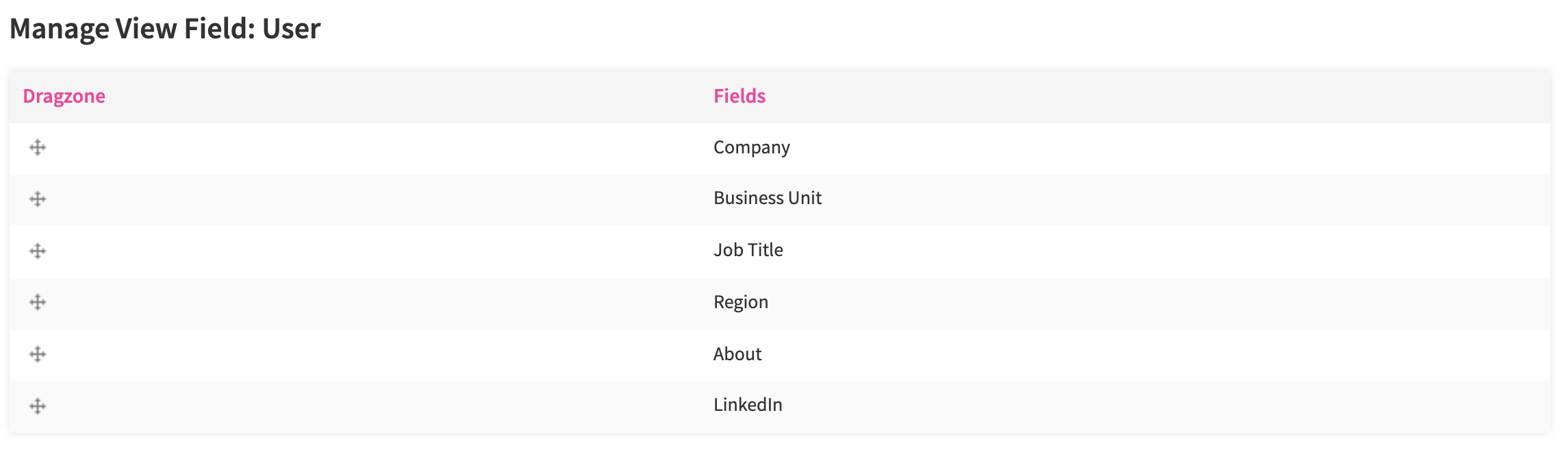
Task: Click the Manage View Field: User heading
Action: [165, 29]
